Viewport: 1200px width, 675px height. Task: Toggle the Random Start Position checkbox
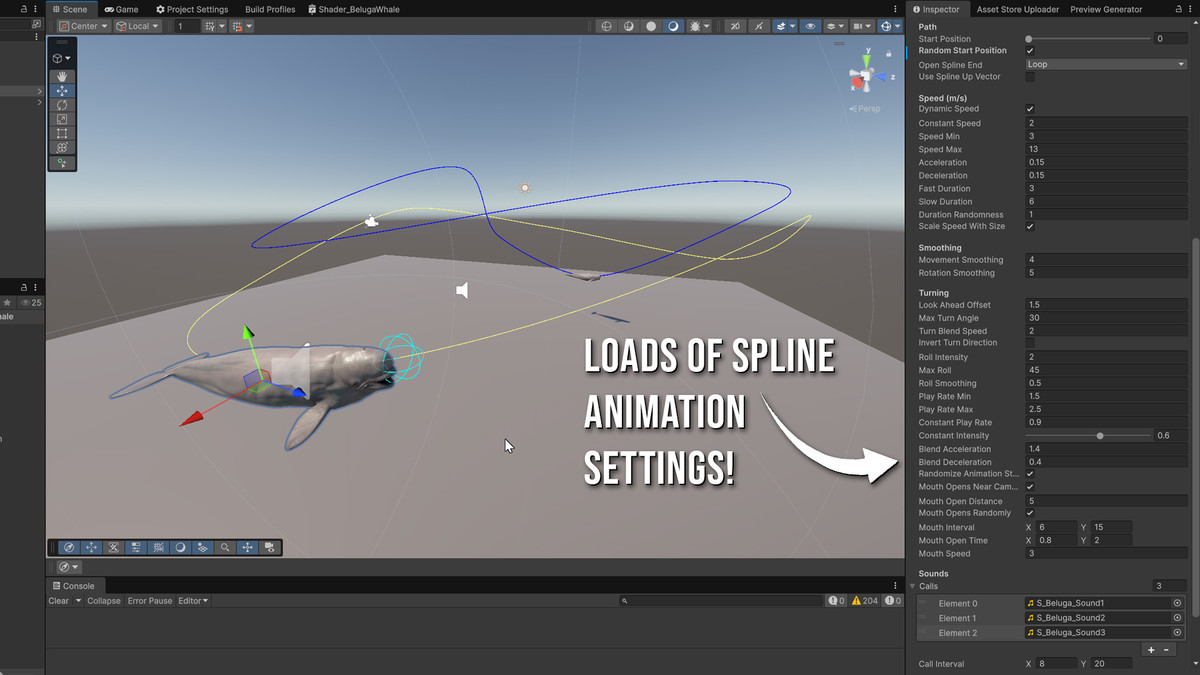click(x=1030, y=50)
